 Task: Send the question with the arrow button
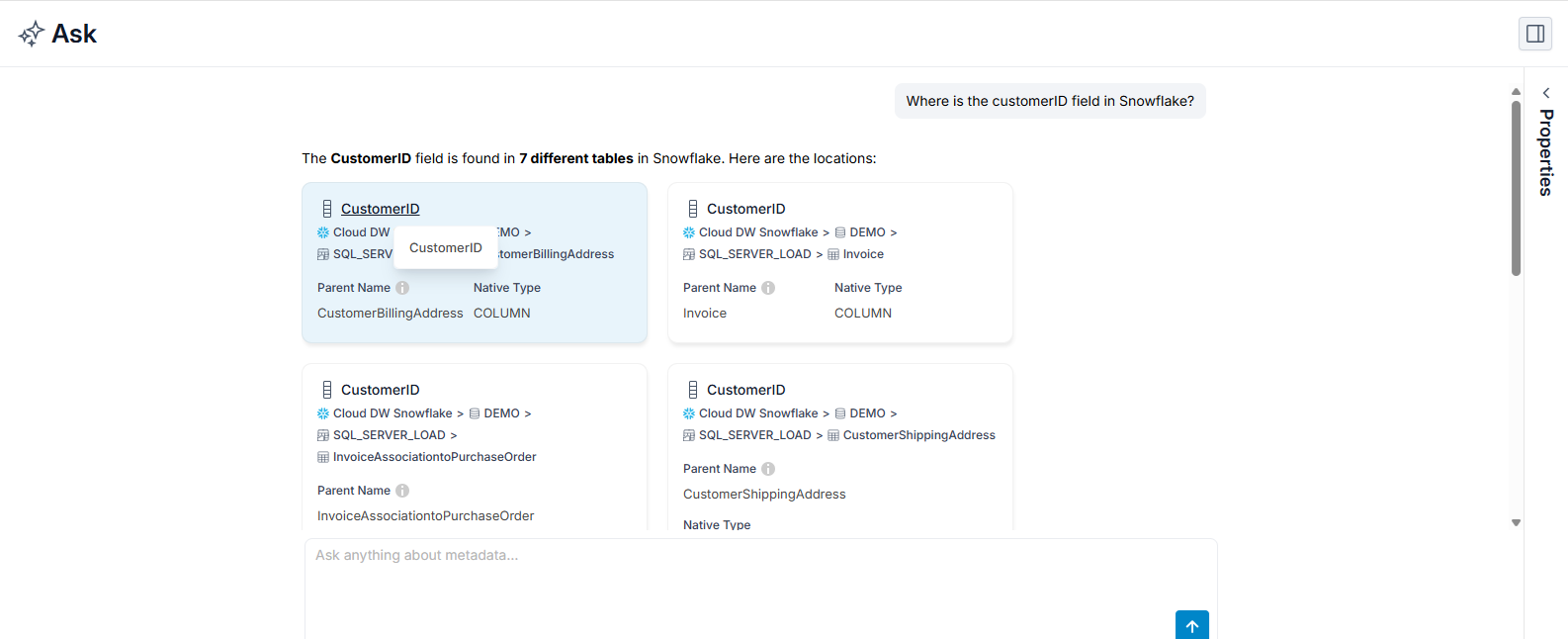coord(1192,625)
